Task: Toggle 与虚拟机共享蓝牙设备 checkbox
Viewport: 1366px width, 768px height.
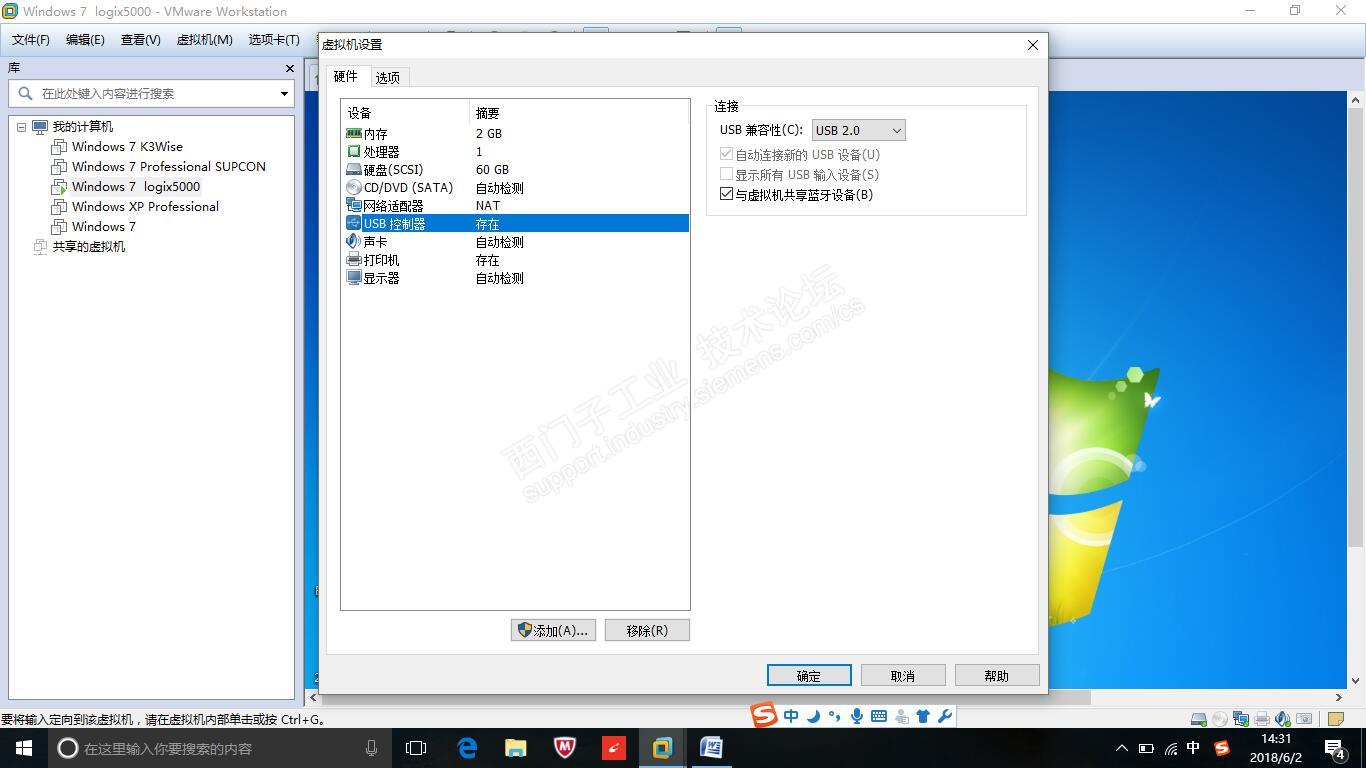Action: pos(727,194)
